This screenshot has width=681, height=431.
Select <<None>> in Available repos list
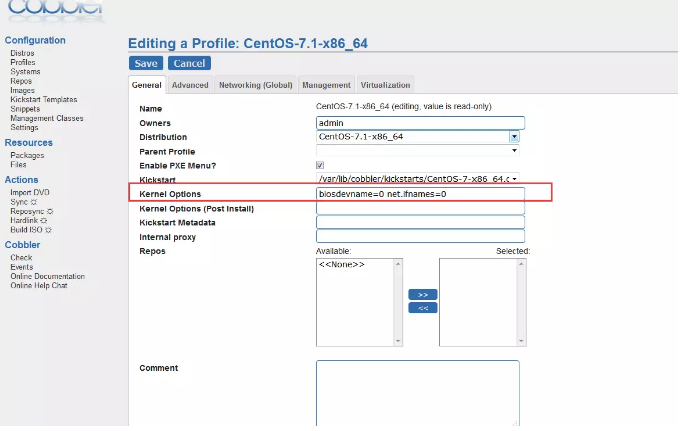[x=342, y=265]
